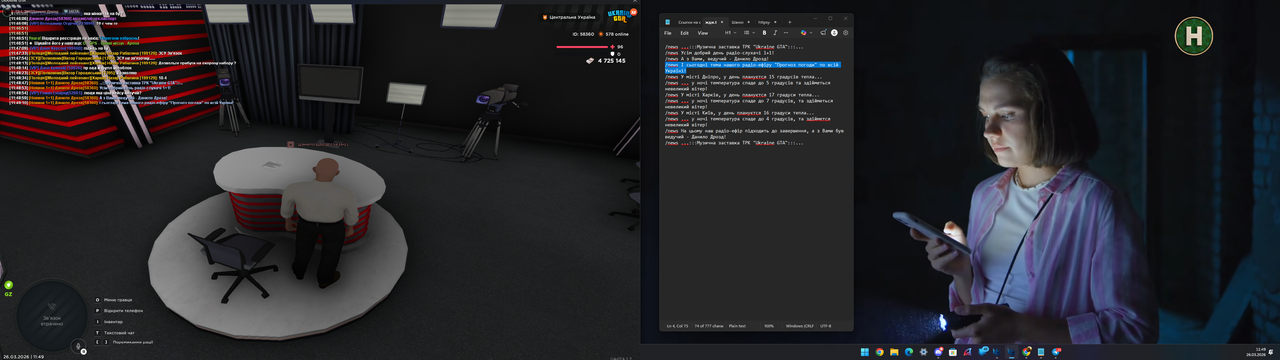Expand the list formatting dropdown in Notepad
The width and height of the screenshot is (1280, 360).
pos(749,33)
